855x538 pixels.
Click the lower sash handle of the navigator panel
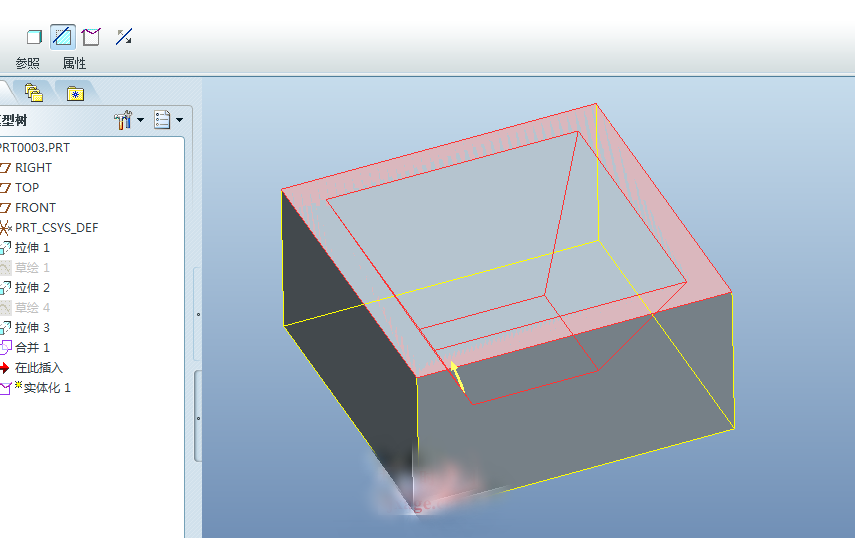[198, 418]
